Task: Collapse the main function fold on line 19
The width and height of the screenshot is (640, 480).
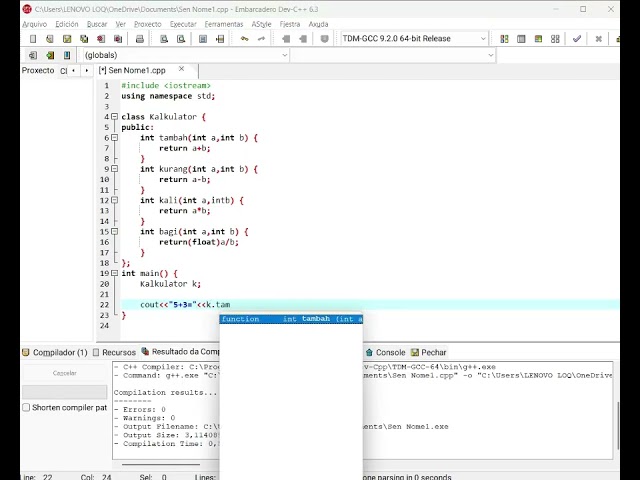Action: coord(115,273)
